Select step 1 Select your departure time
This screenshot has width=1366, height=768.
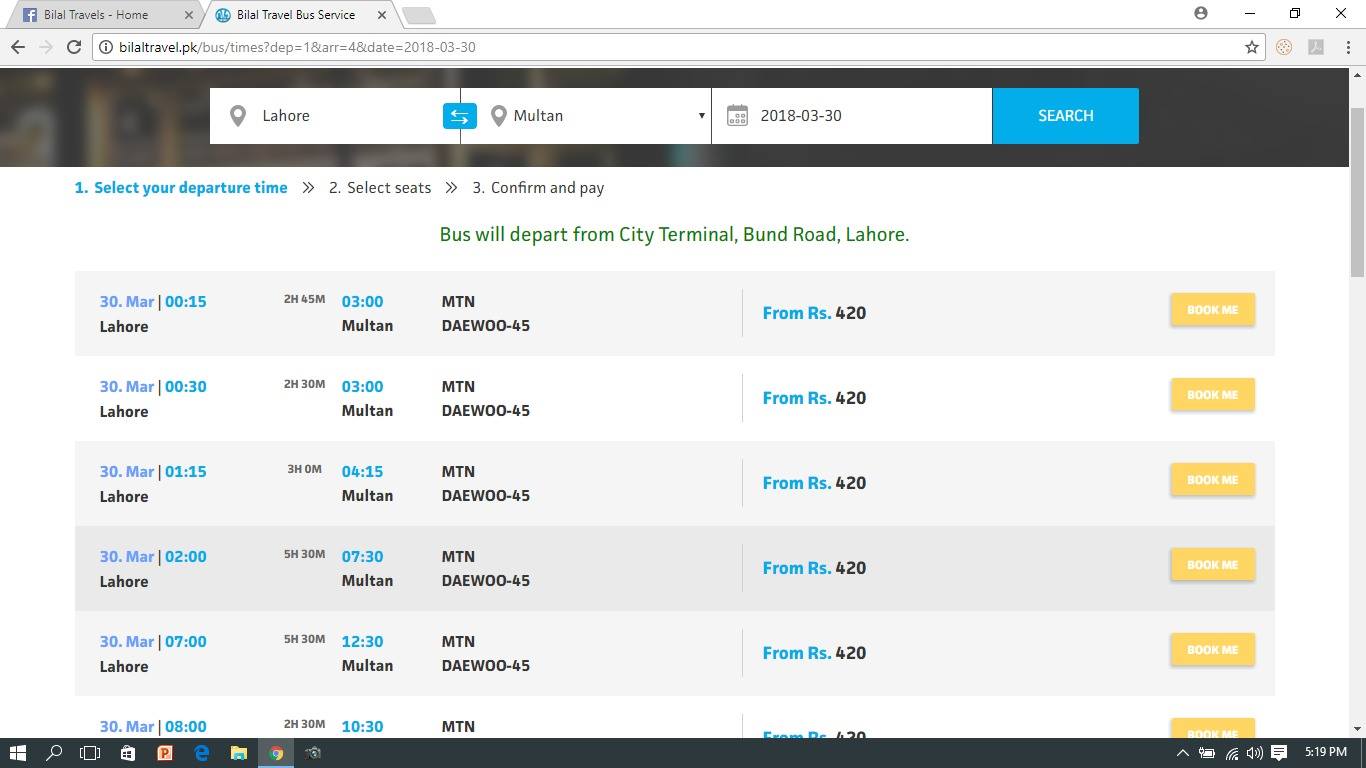point(181,188)
